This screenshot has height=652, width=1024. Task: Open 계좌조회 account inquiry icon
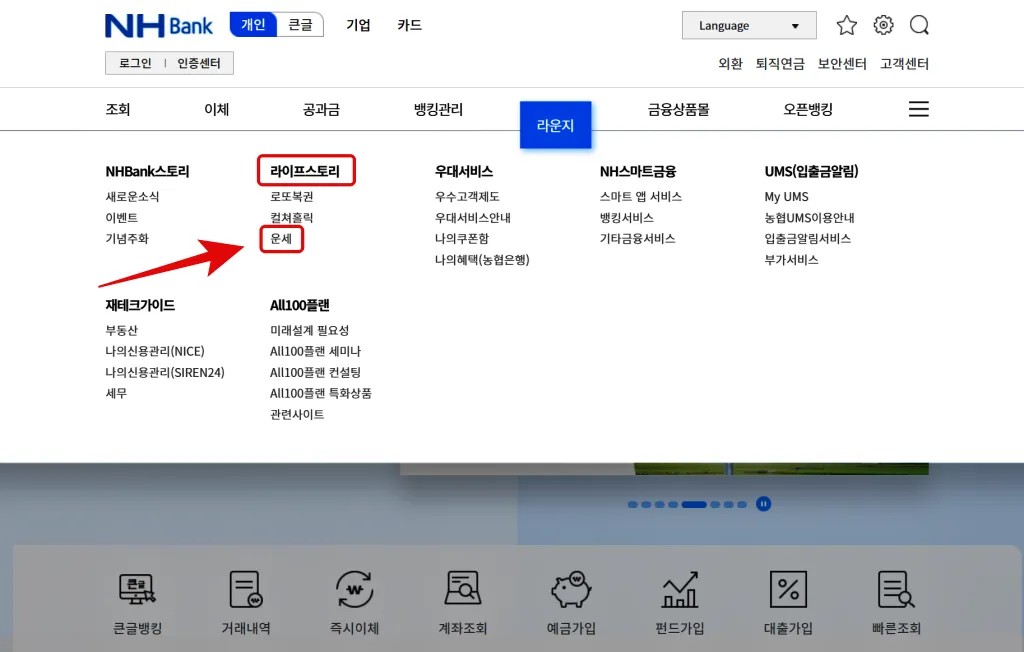(x=462, y=597)
